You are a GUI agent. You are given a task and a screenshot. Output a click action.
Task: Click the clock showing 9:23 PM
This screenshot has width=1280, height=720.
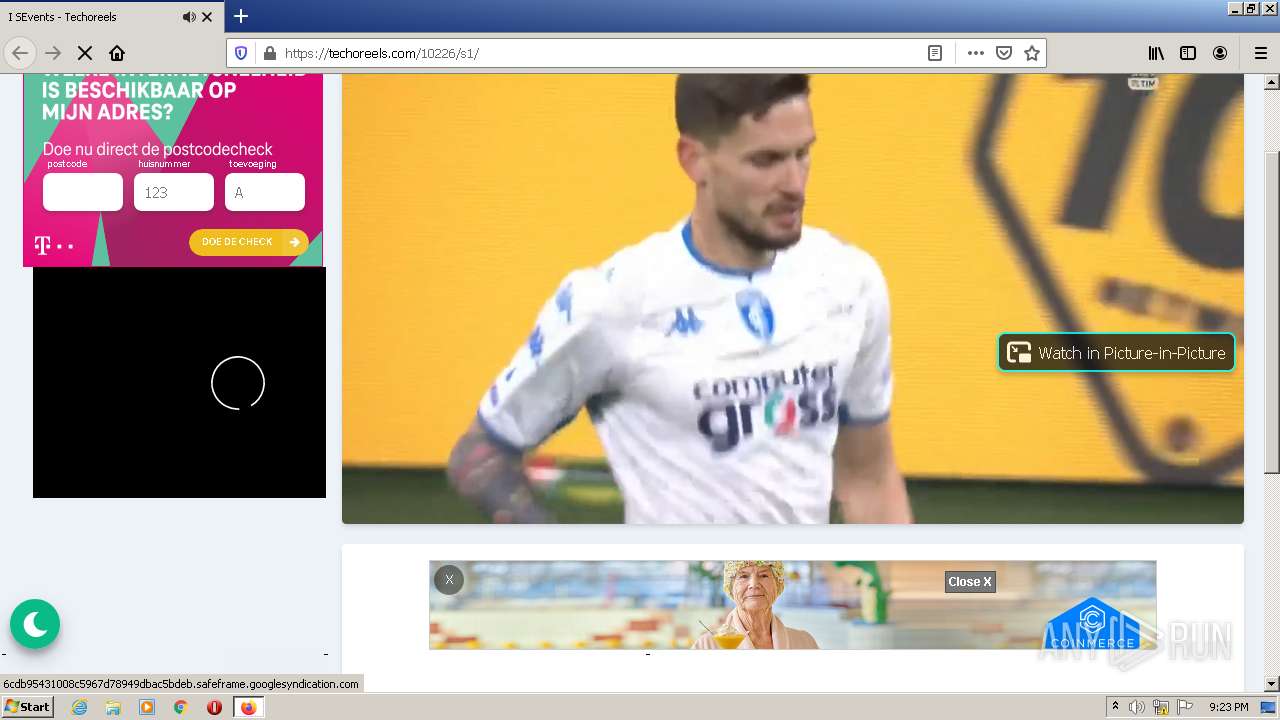click(1229, 707)
